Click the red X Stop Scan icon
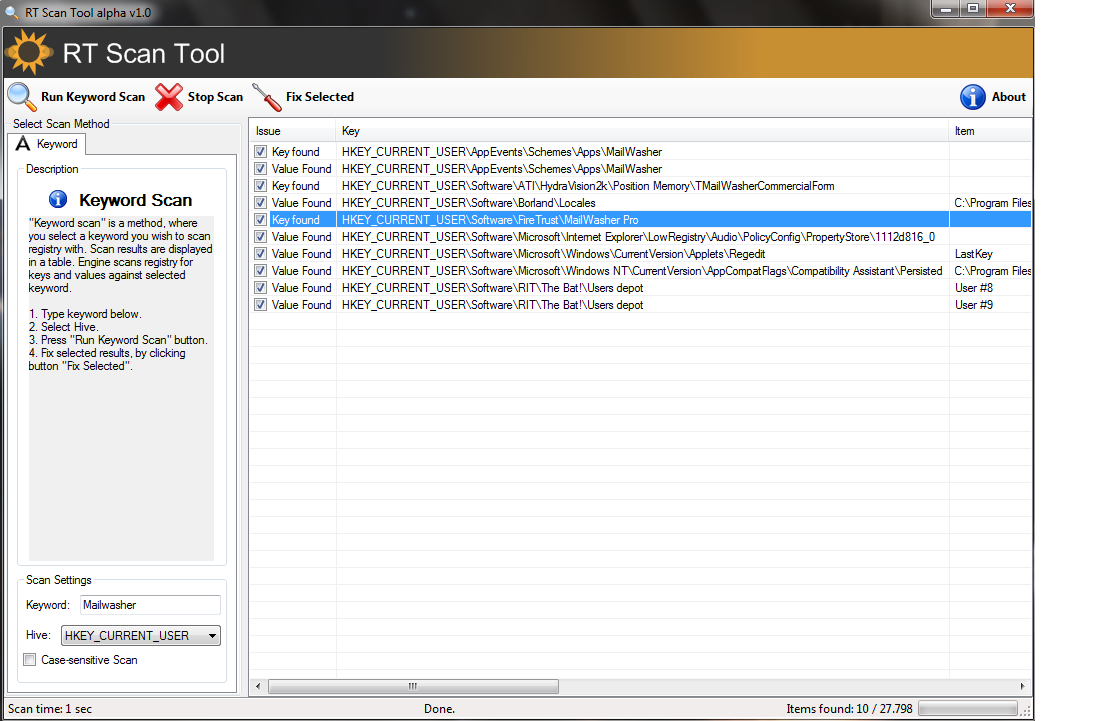Screen dimensions: 1101x721 pyautogui.click(x=169, y=97)
